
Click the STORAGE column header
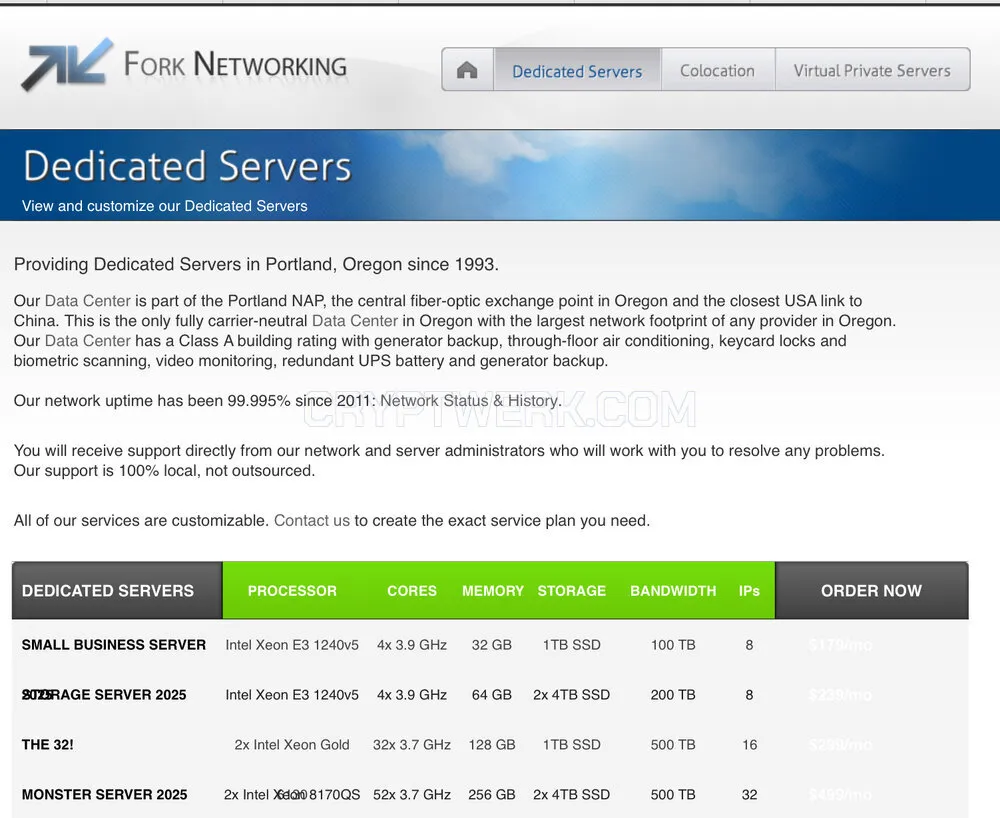[571, 591]
